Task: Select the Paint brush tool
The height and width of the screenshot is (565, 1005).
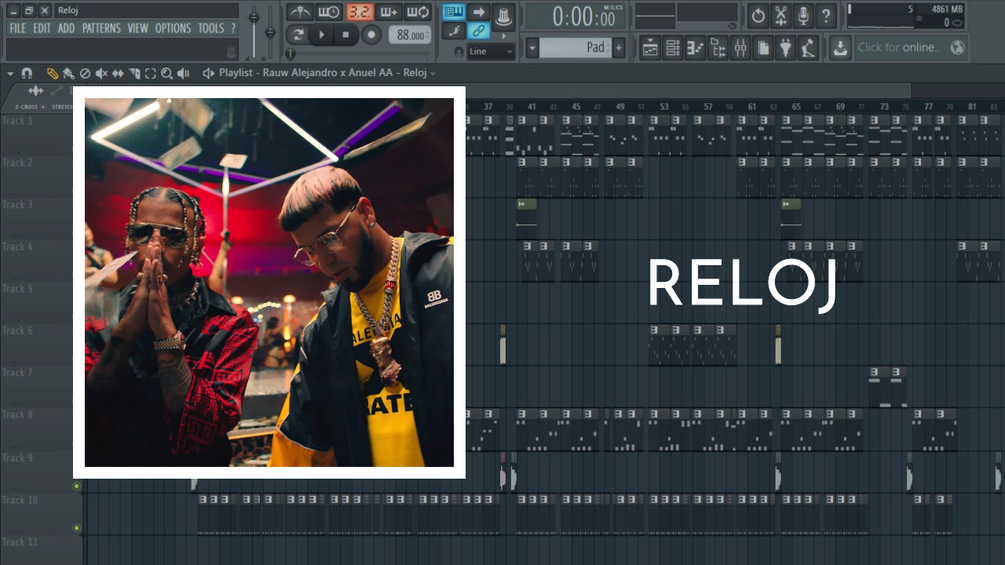Action: pos(68,74)
